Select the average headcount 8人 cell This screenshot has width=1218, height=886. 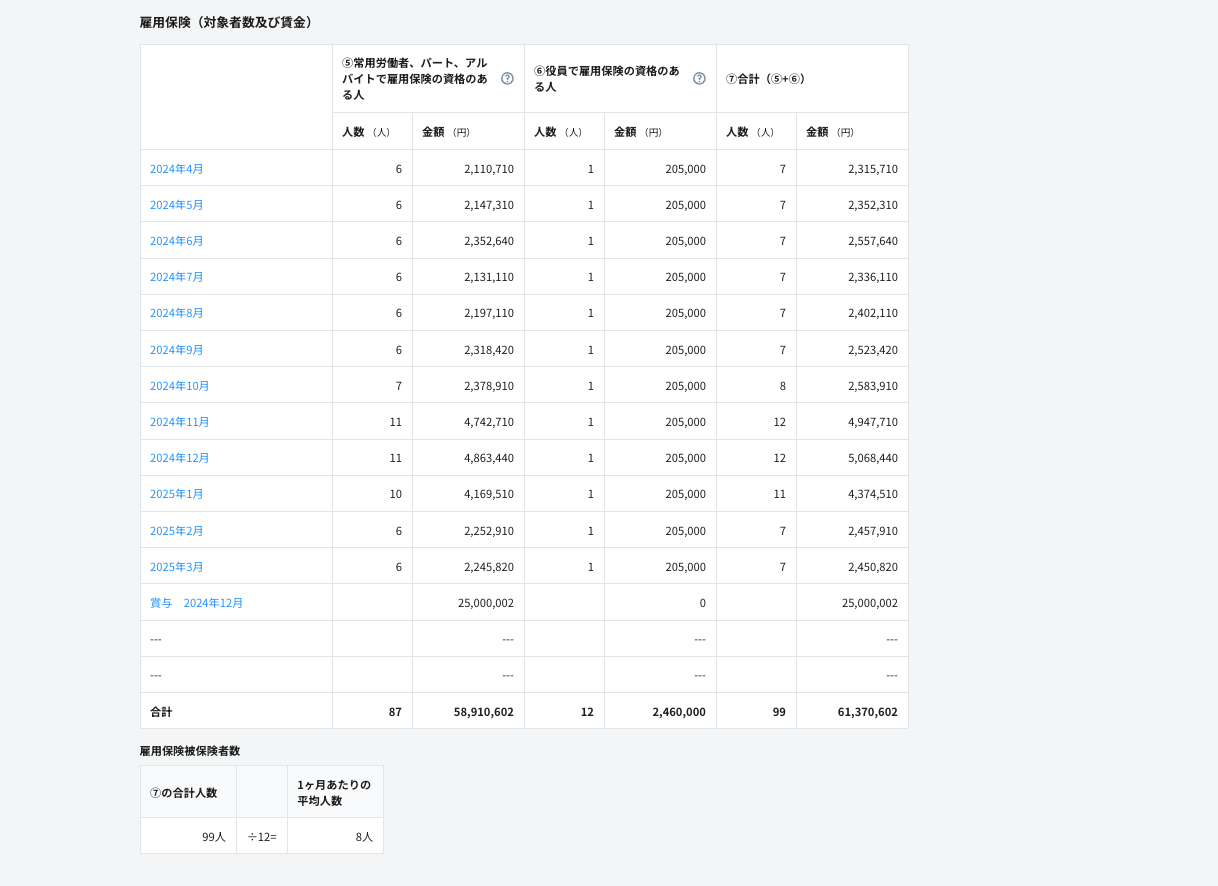364,837
